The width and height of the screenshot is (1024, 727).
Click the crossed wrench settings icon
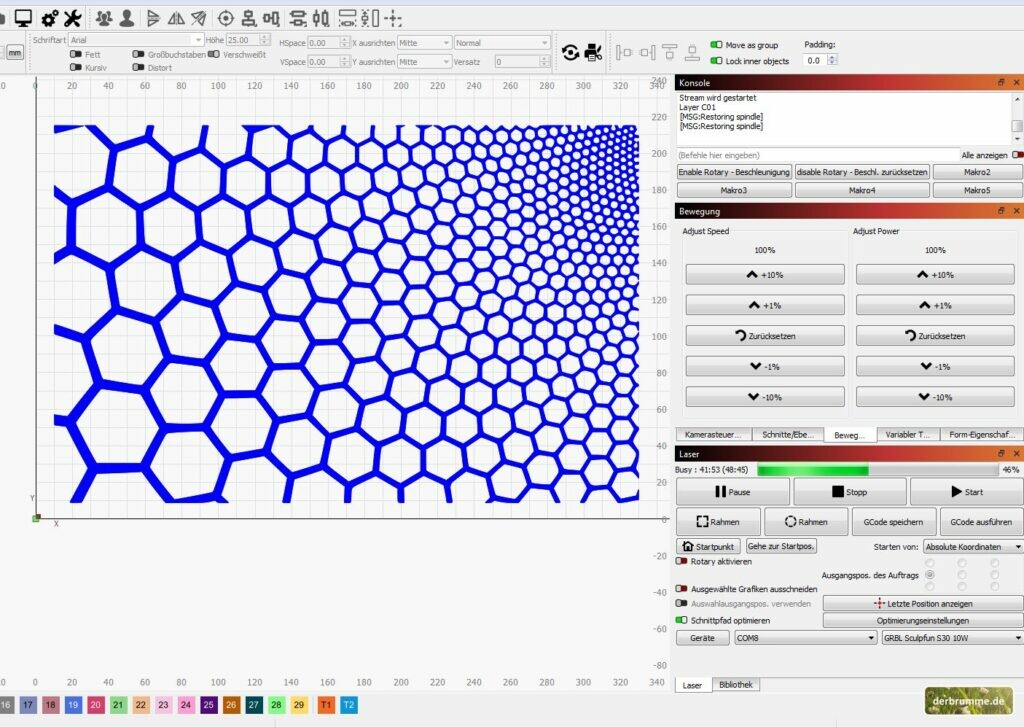73,18
